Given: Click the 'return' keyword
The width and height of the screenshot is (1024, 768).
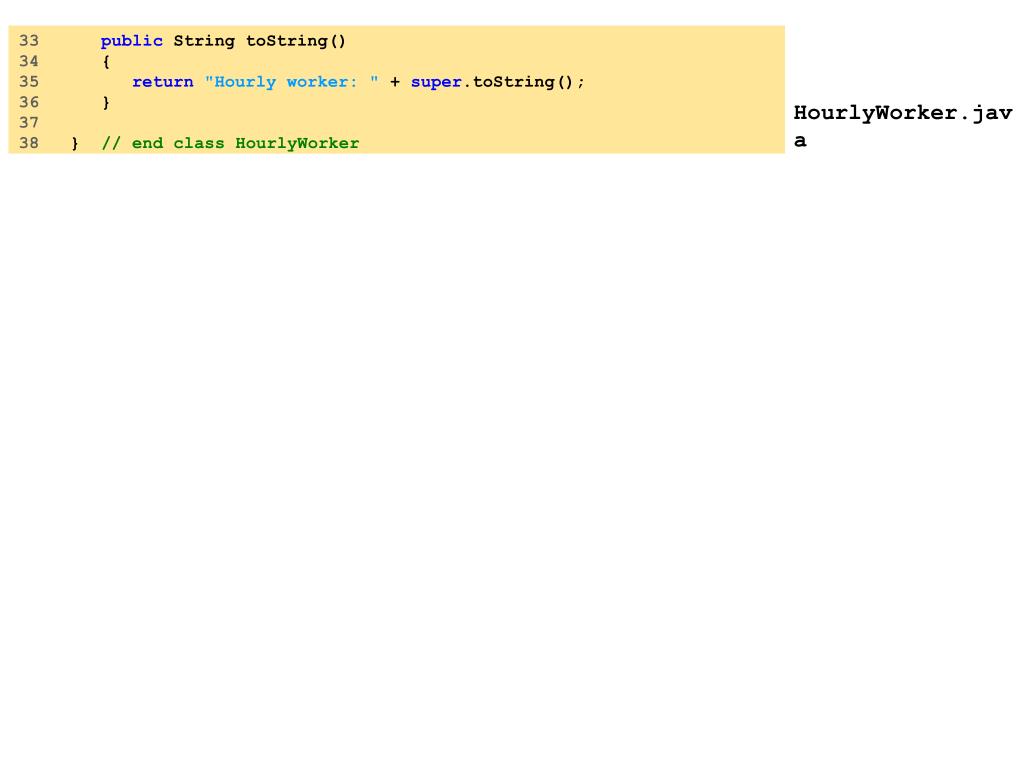Looking at the screenshot, I should (163, 82).
